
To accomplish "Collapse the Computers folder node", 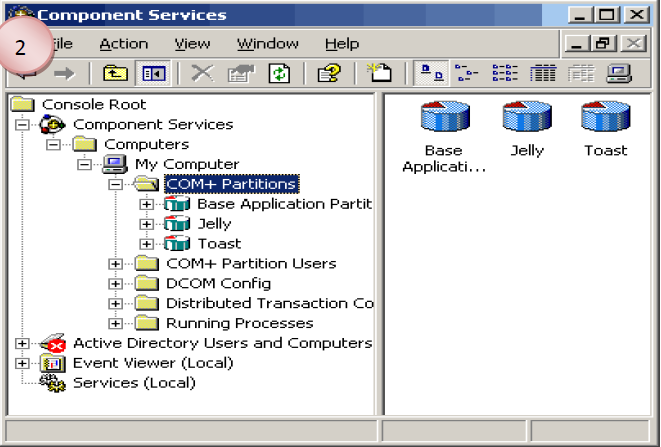I will pyautogui.click(x=53, y=145).
